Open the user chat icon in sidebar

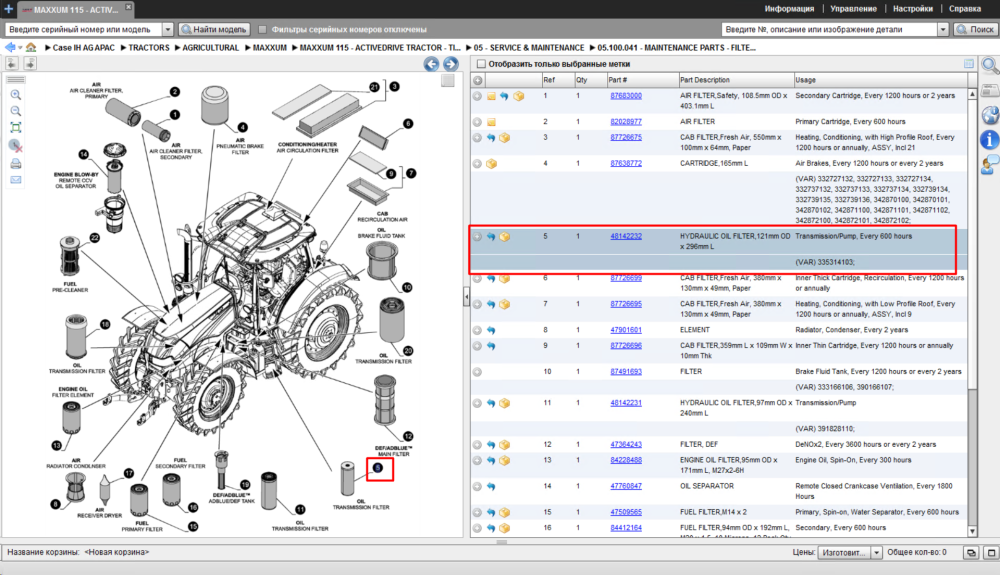click(x=990, y=165)
